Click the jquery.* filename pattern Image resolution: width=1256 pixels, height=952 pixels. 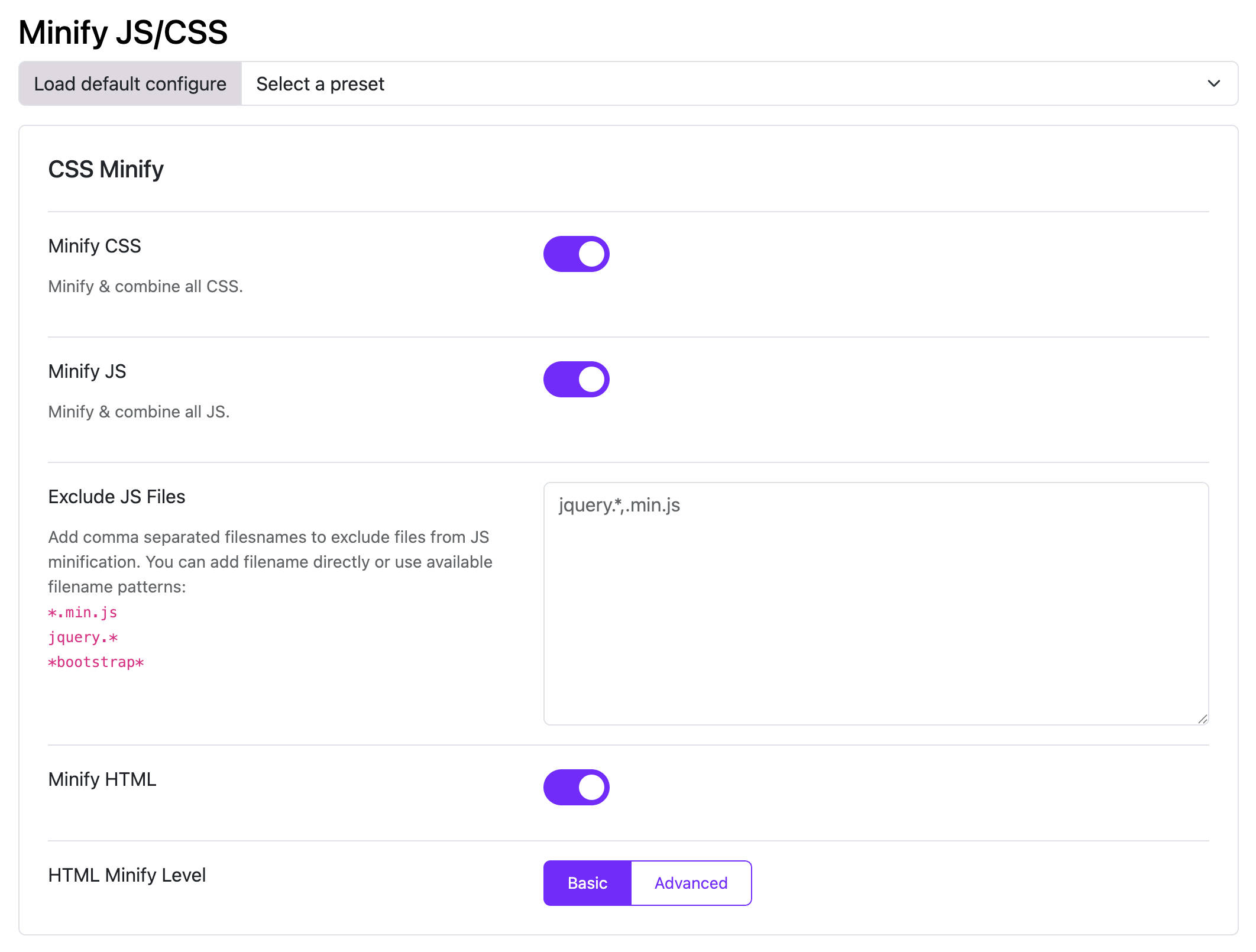[x=83, y=637]
